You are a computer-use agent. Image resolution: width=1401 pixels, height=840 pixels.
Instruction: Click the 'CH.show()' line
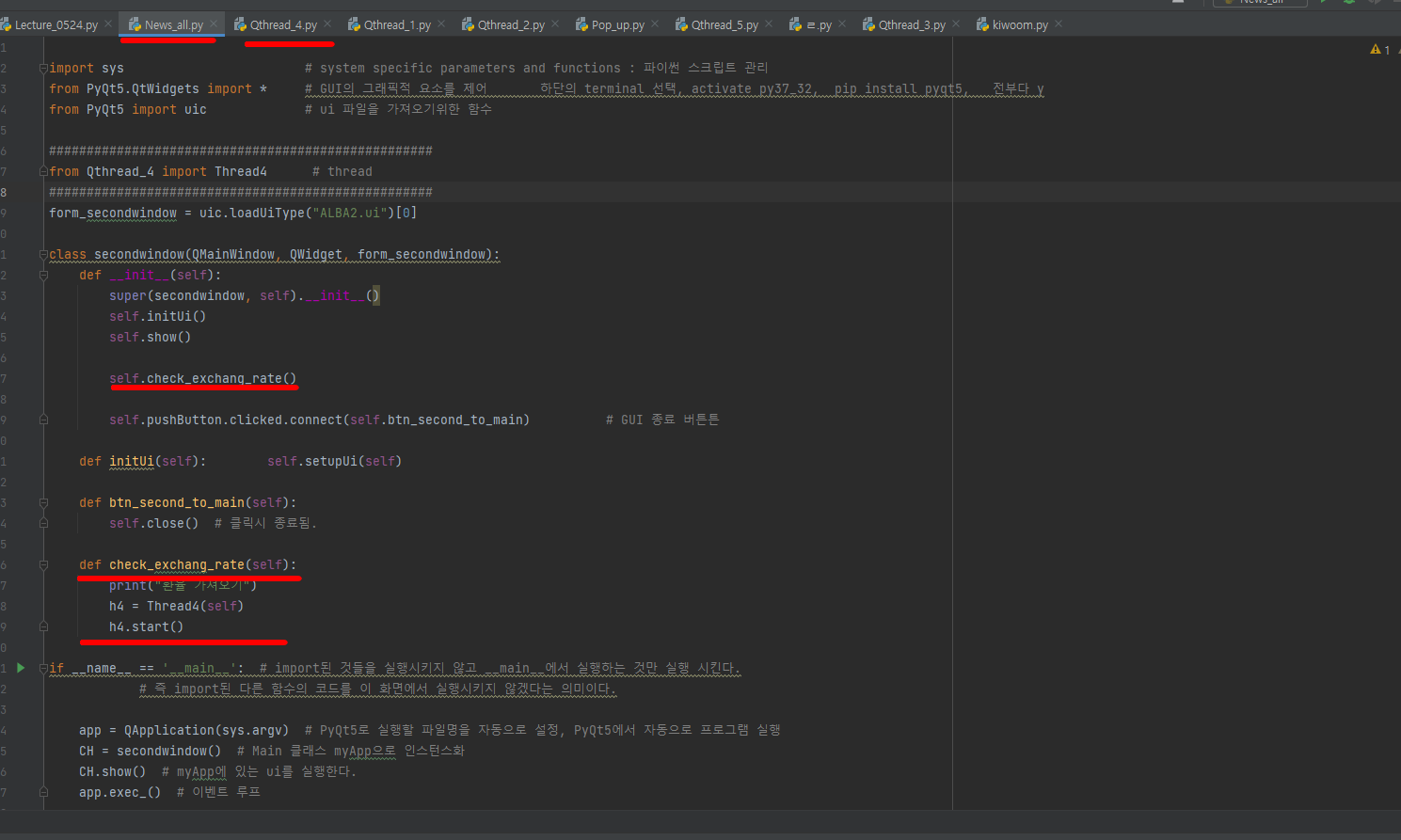(x=113, y=771)
